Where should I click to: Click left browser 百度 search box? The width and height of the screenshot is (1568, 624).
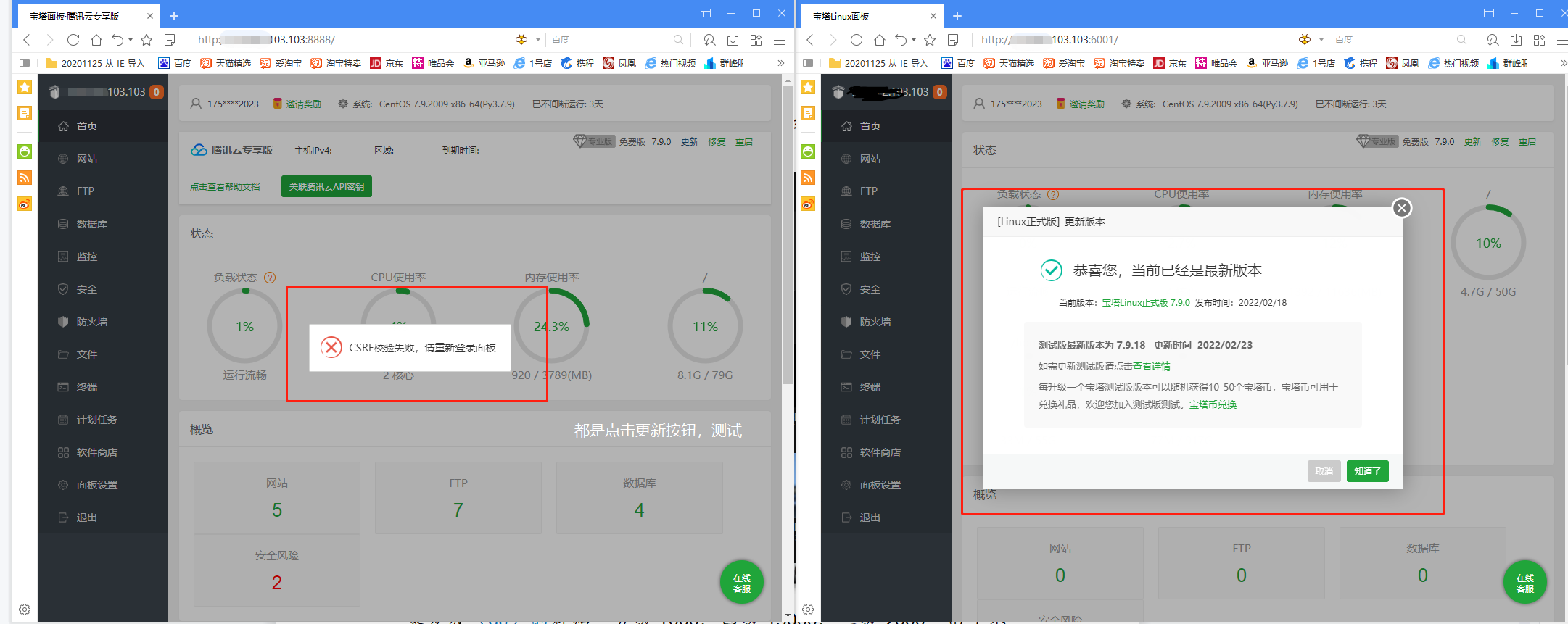(609, 40)
